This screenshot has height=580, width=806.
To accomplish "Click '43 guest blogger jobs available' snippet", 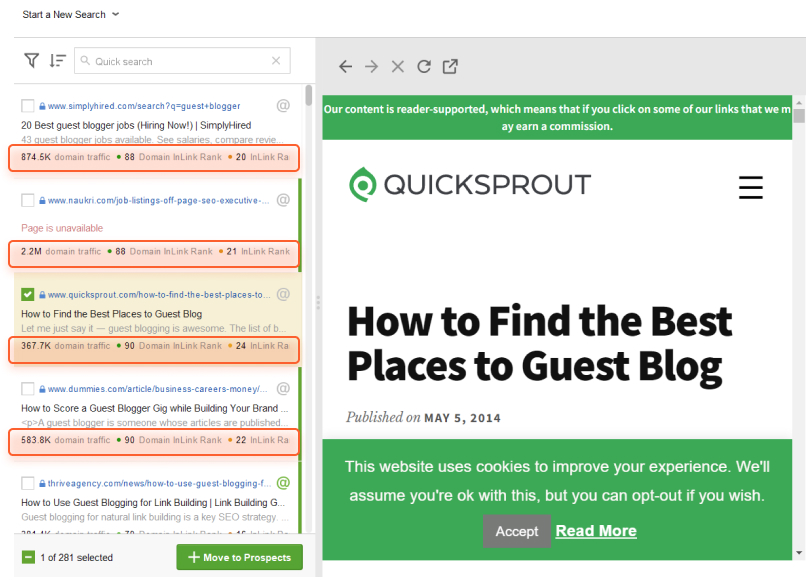I will [152, 139].
